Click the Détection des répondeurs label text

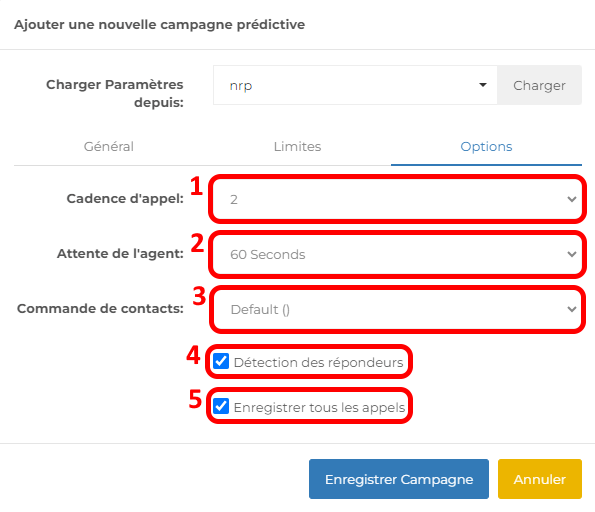318,362
